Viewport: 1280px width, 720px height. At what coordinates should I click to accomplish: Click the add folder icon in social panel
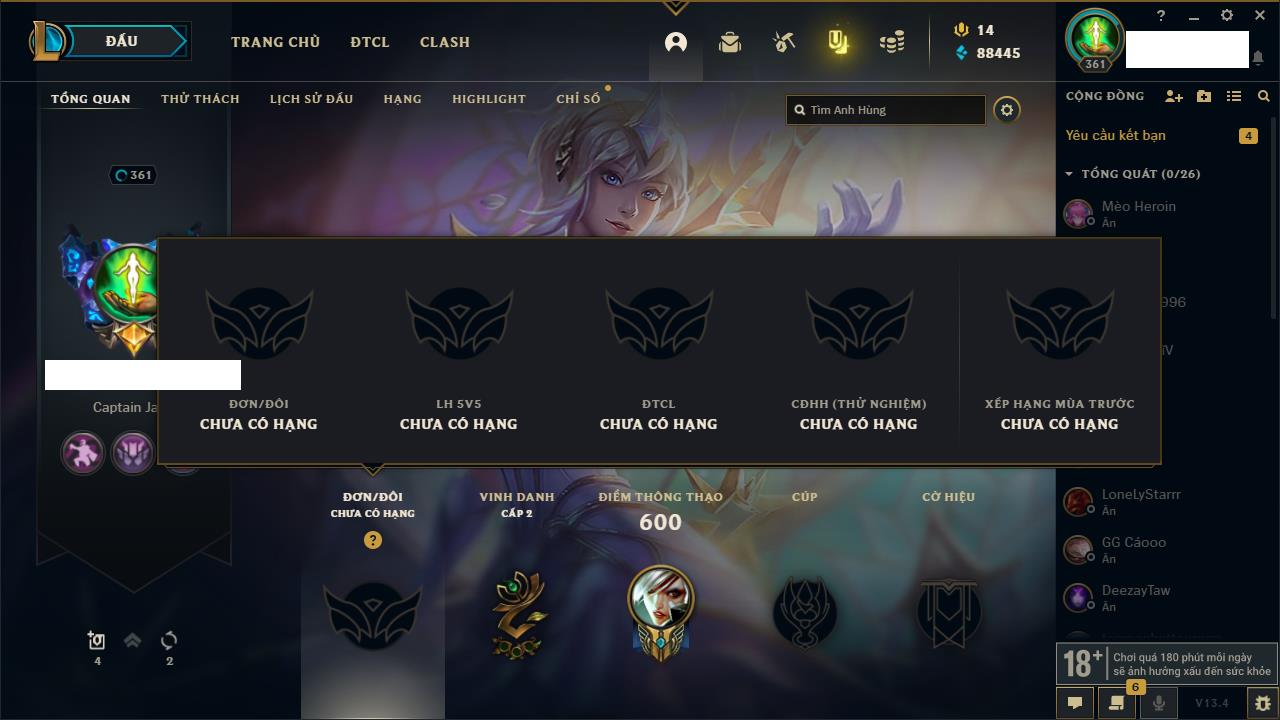coord(1204,96)
